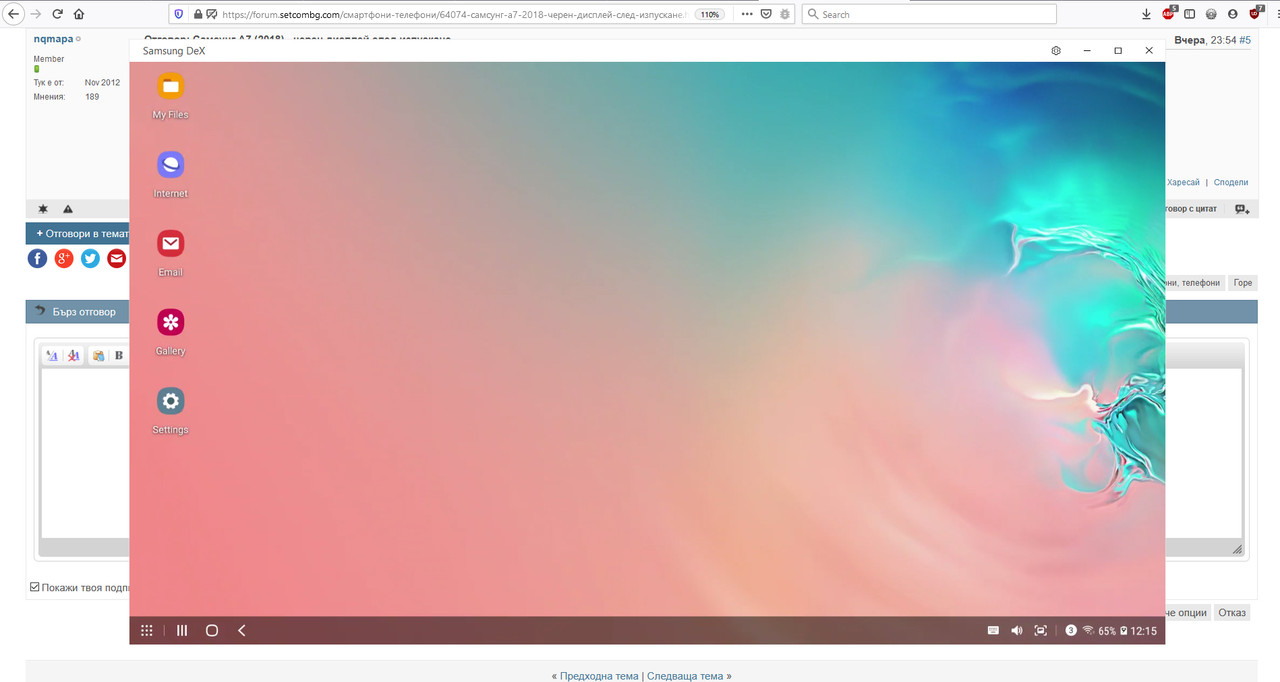This screenshot has height=682, width=1280.
Task: Open the DeX notifications badge showing 3
Action: [x=1071, y=630]
